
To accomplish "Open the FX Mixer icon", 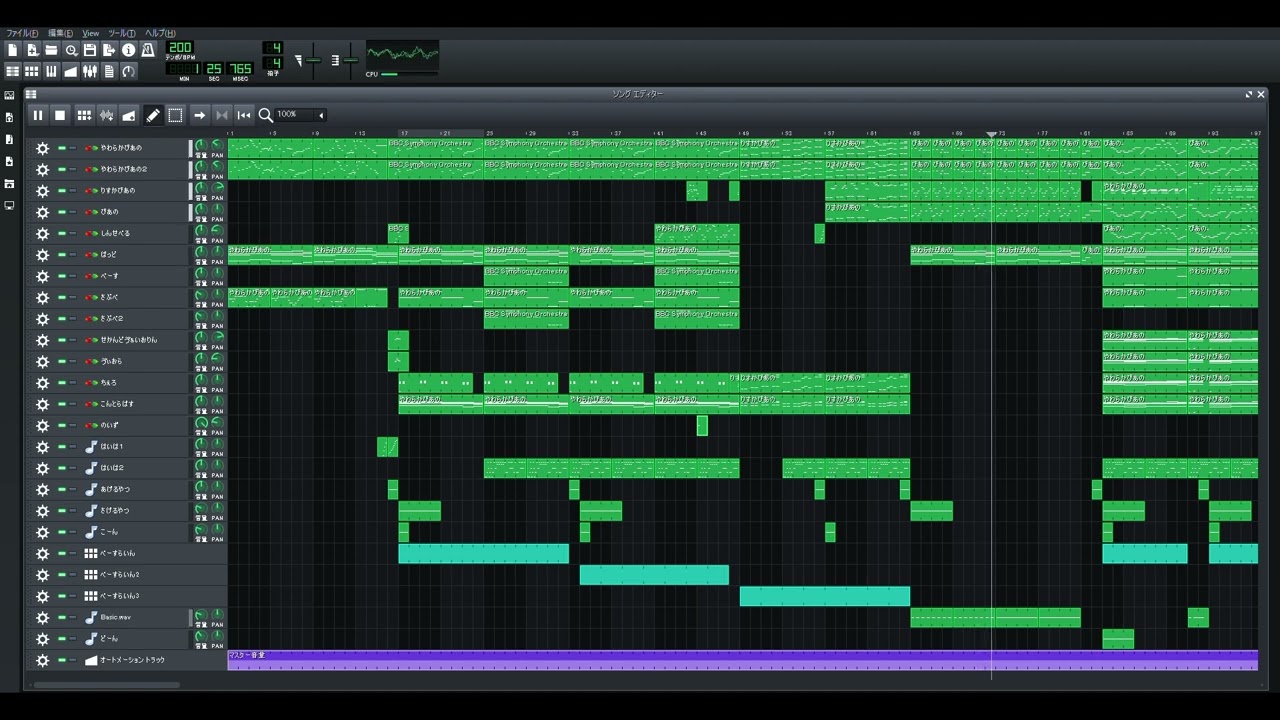I will click(90, 71).
